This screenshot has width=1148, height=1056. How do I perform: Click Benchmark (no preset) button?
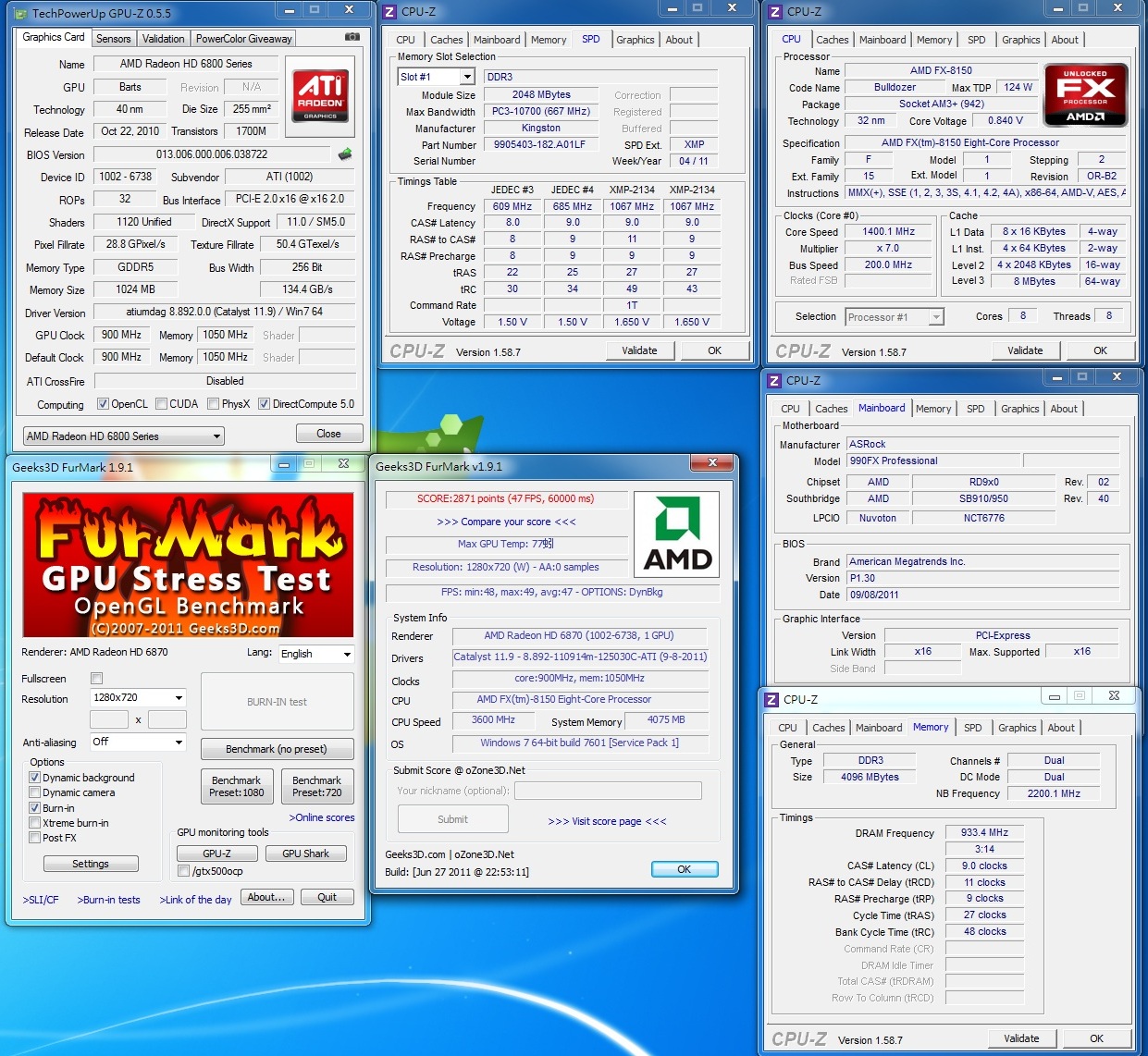coord(277,749)
